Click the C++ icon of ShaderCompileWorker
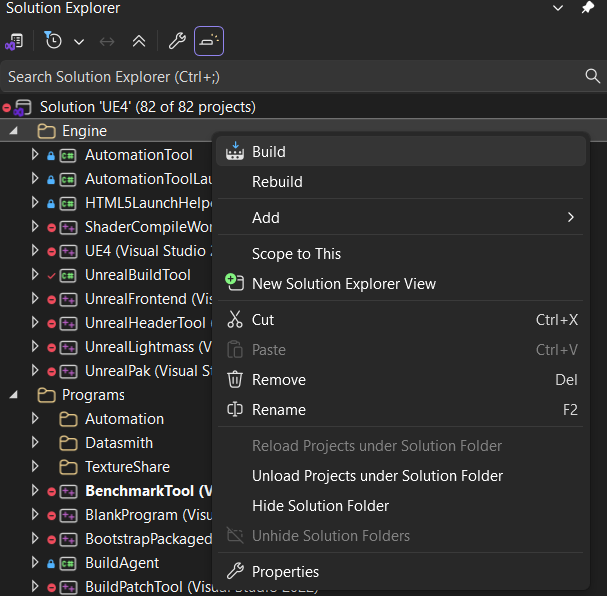 [68, 228]
